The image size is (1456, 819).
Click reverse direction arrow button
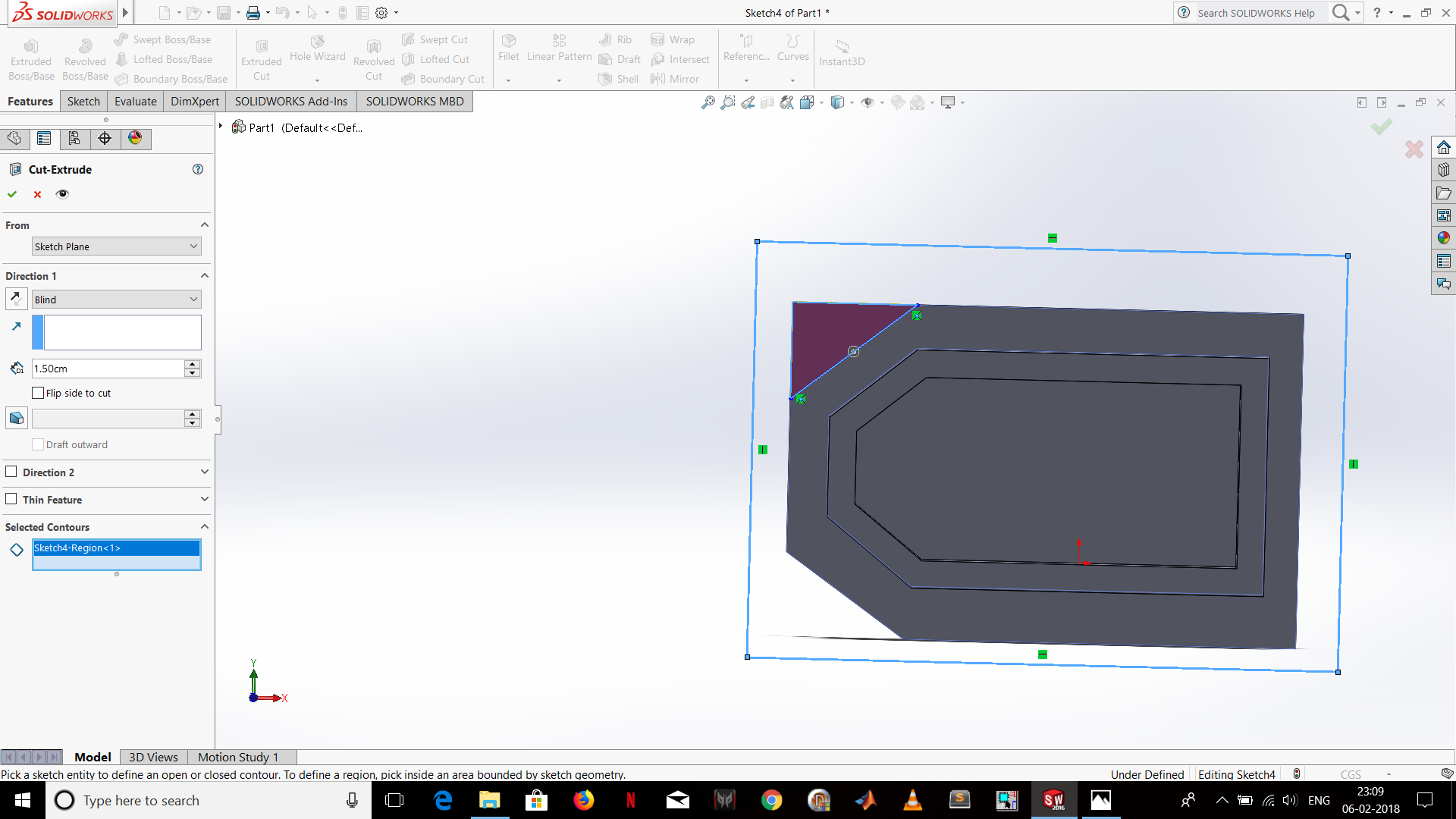click(x=16, y=299)
